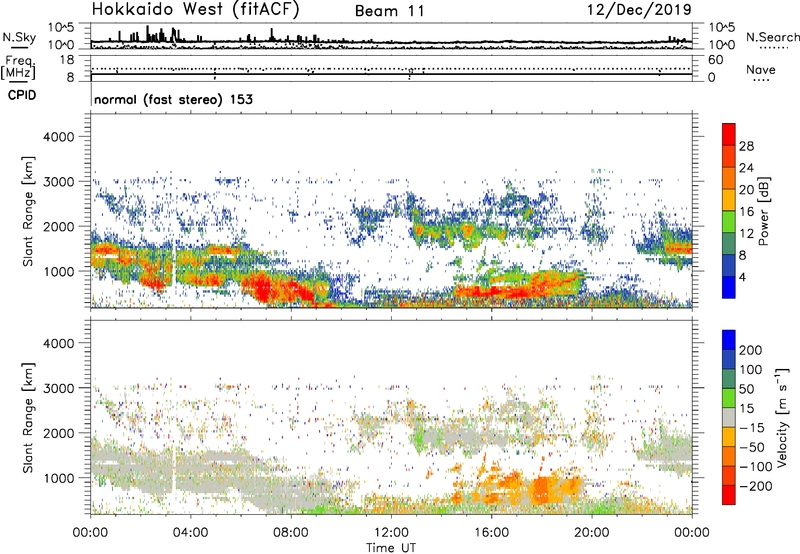This screenshot has width=800, height=554.
Task: Click the noise time-series panel
Action: click(x=391, y=36)
